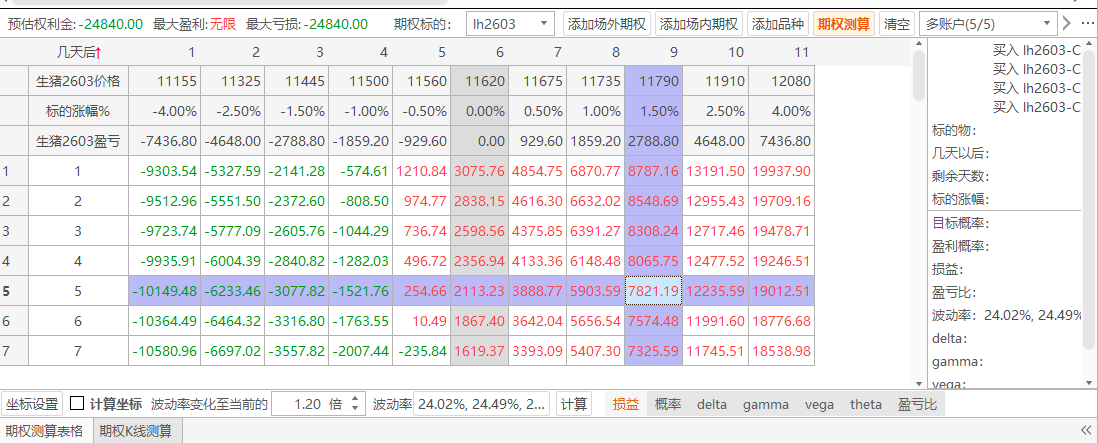Viewport: 1098px width, 443px height.
Task: Open the 期权标的 lh2603 dropdown
Action: pos(511,23)
